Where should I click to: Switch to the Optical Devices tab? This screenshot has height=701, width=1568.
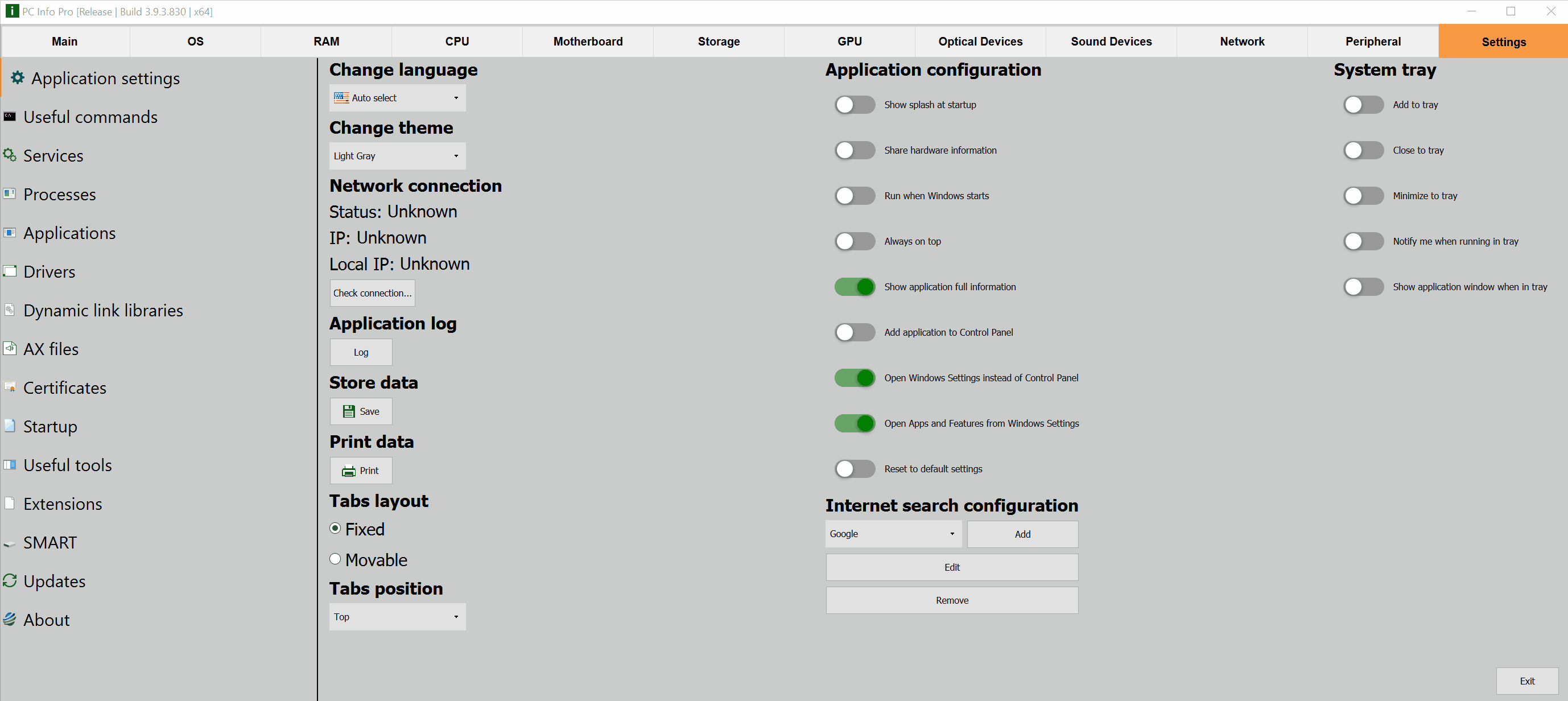981,42
